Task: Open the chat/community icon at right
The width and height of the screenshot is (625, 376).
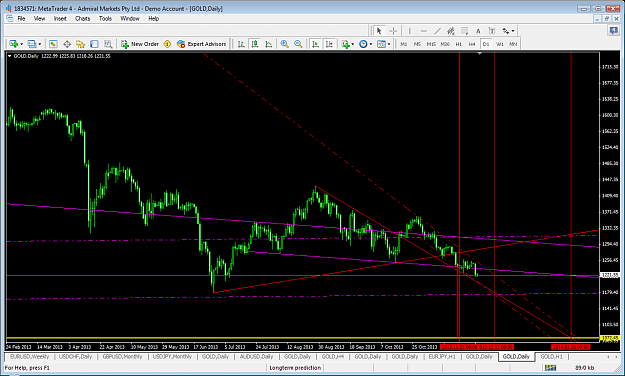Action: pyautogui.click(x=613, y=30)
